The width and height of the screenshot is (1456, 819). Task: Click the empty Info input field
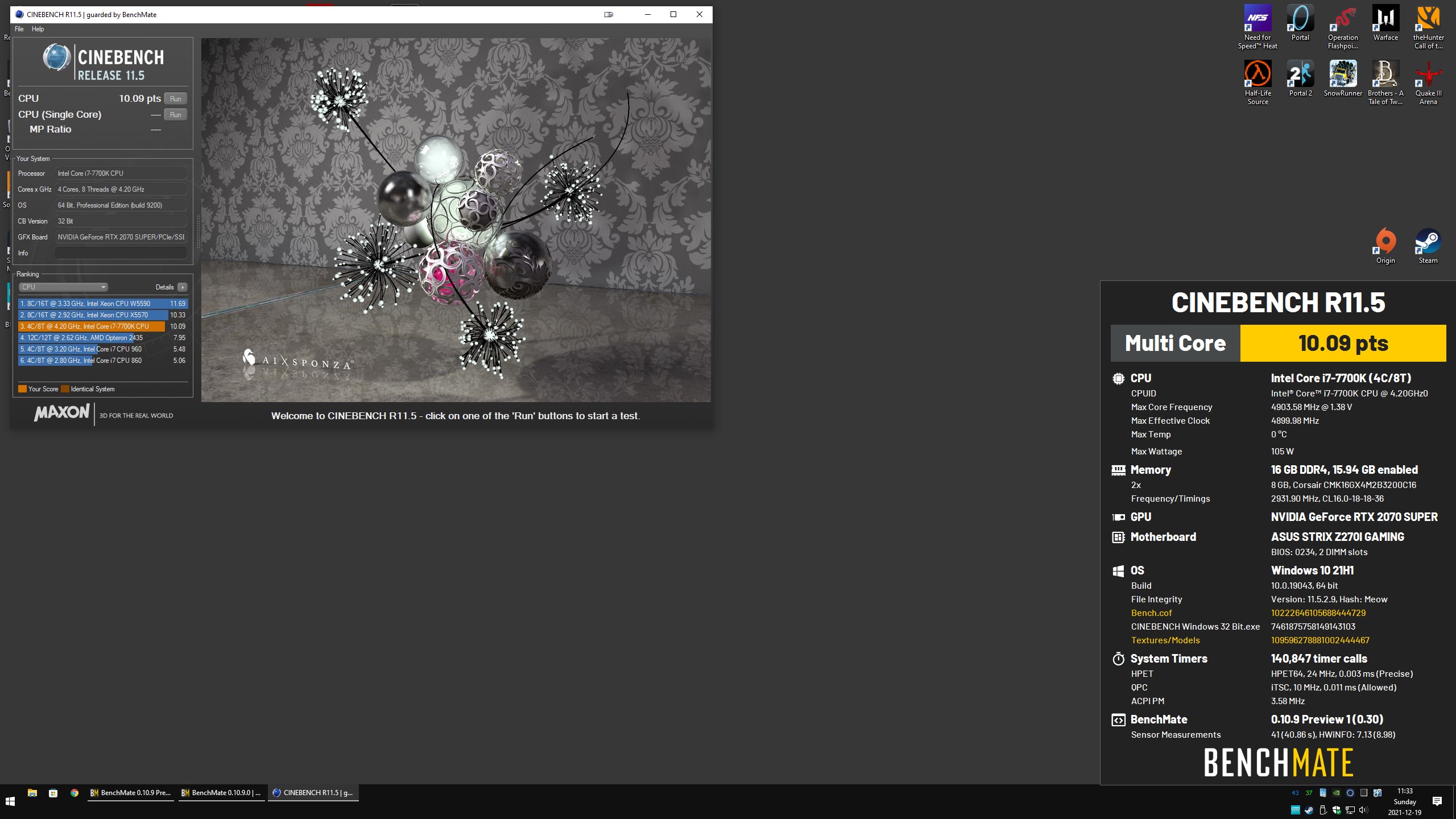121,253
